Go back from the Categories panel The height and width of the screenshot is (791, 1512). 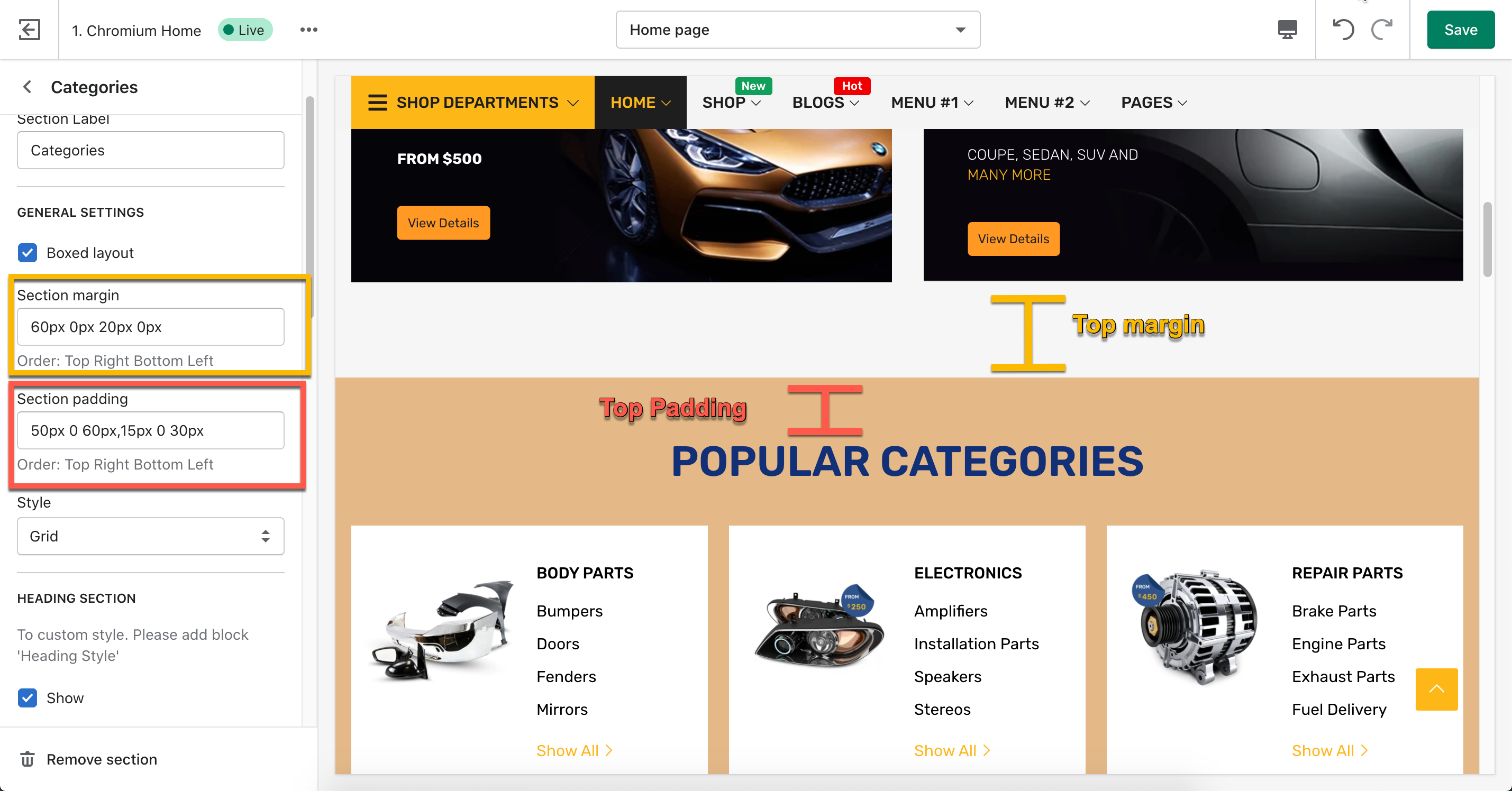(x=27, y=87)
